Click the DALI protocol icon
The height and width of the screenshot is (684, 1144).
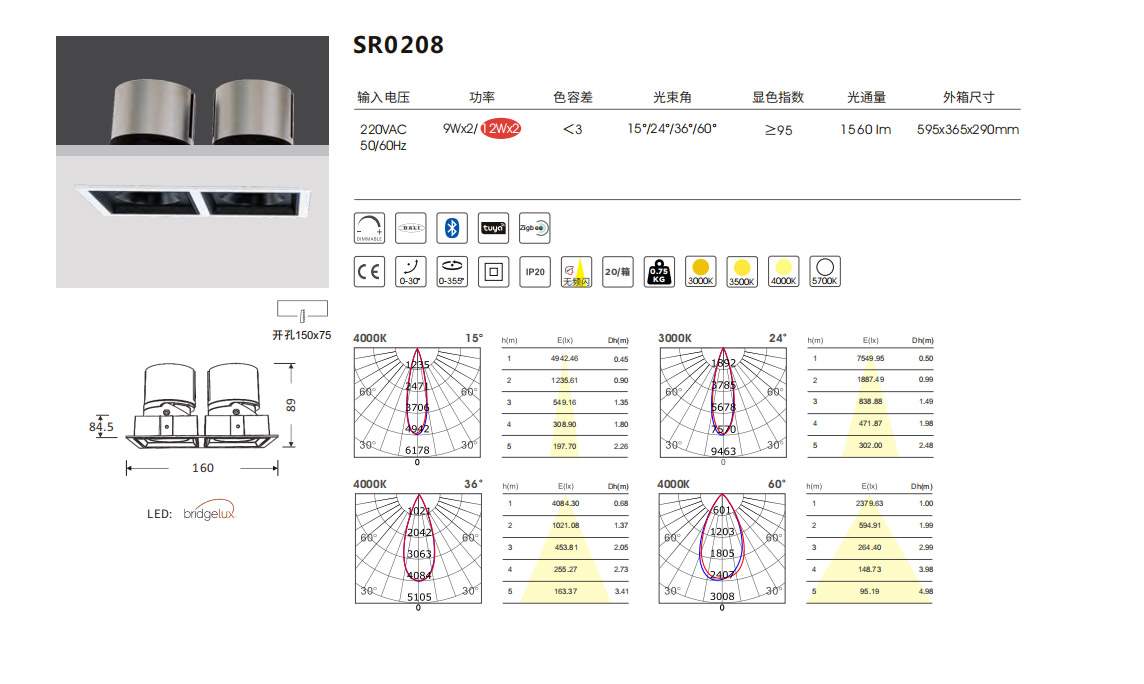(x=411, y=228)
